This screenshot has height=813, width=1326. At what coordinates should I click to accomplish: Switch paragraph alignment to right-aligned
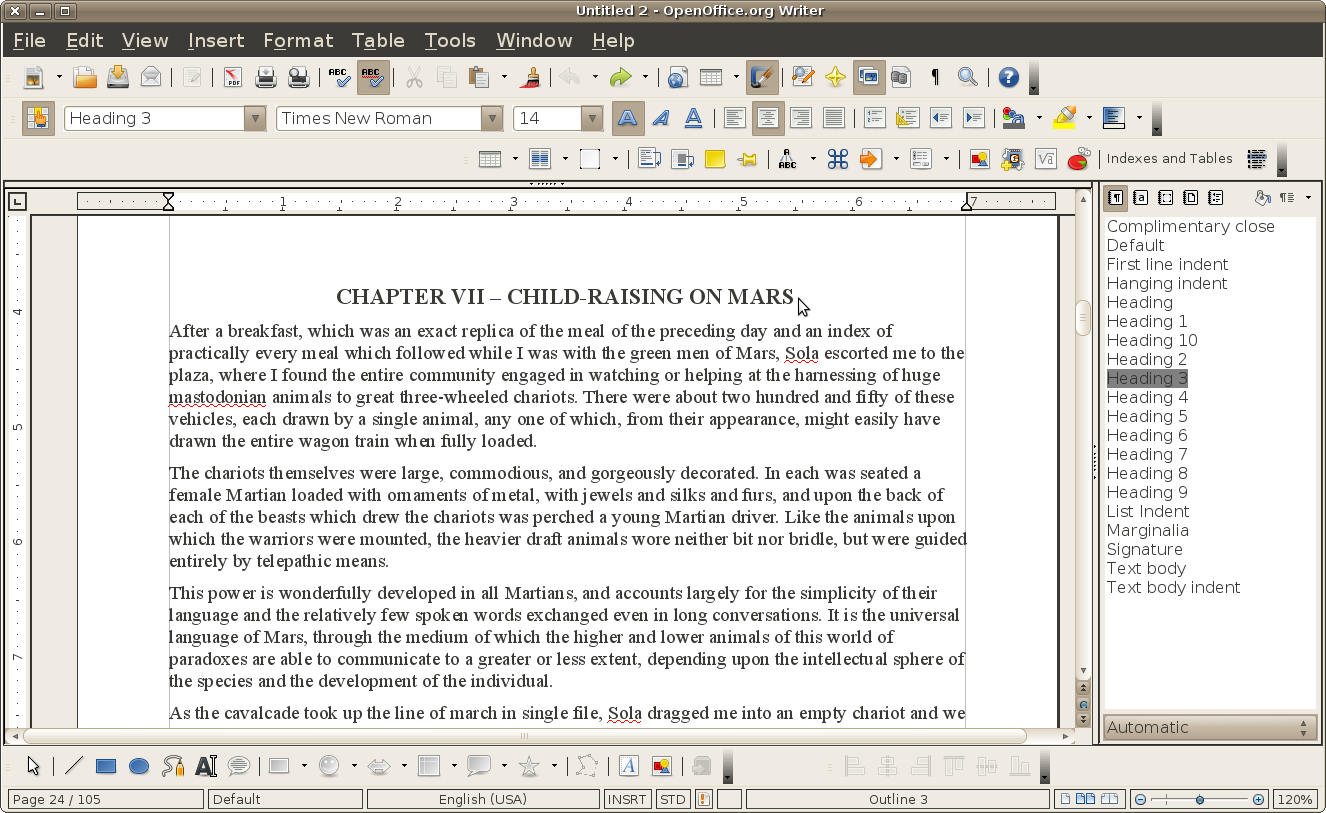(x=801, y=118)
